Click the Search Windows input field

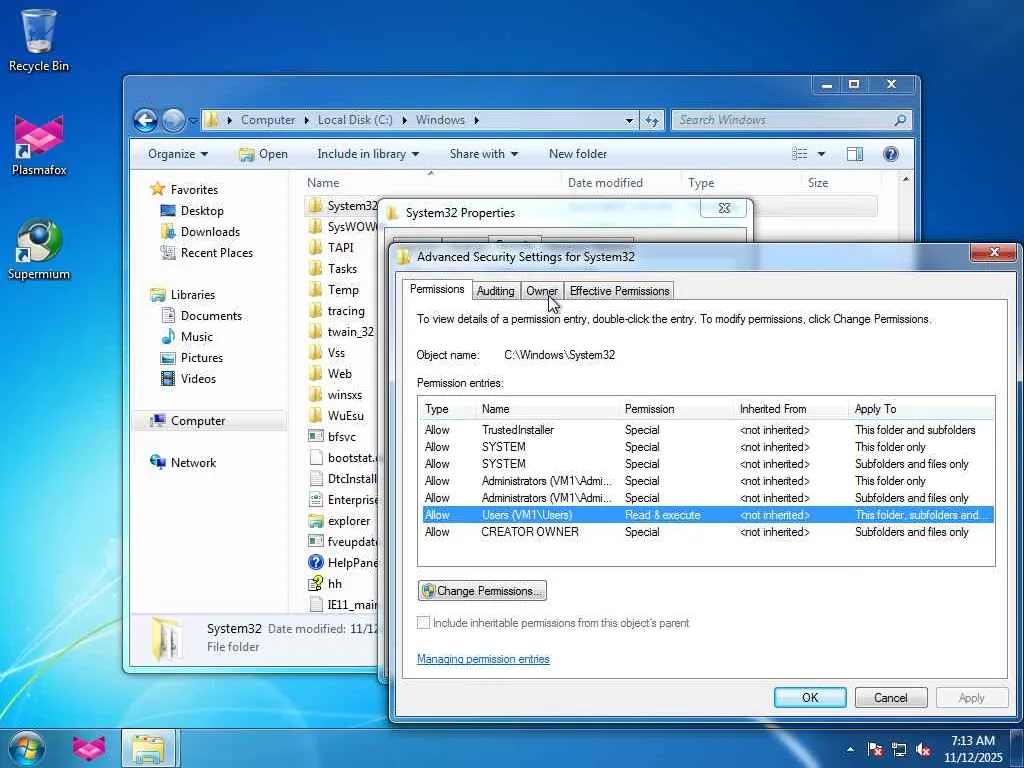[x=782, y=120]
